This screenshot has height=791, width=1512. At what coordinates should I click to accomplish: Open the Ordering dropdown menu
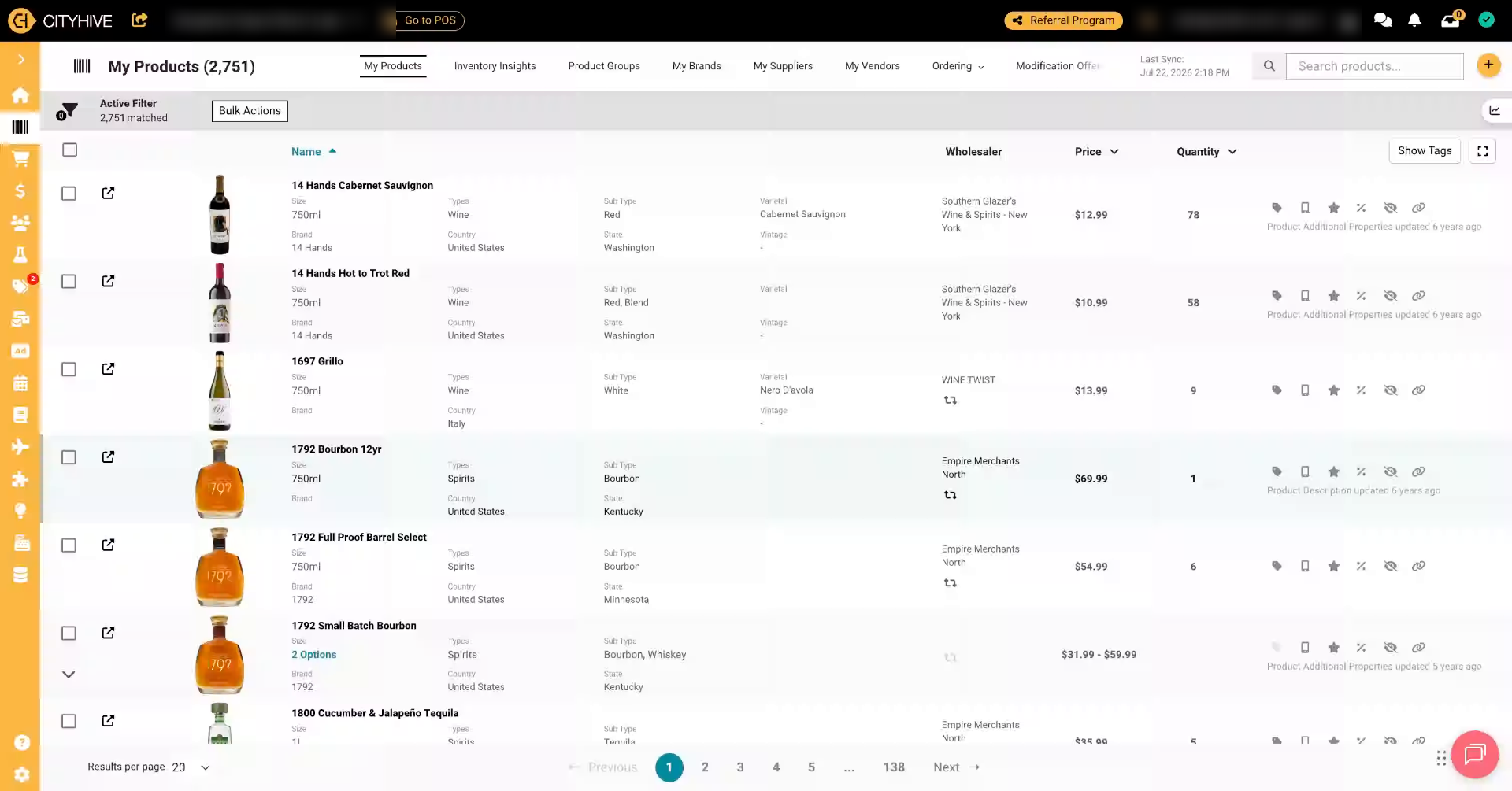[958, 66]
